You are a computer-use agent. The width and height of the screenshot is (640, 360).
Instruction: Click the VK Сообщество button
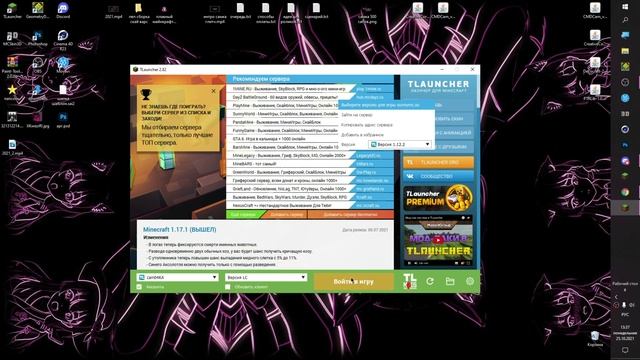pos(438,176)
